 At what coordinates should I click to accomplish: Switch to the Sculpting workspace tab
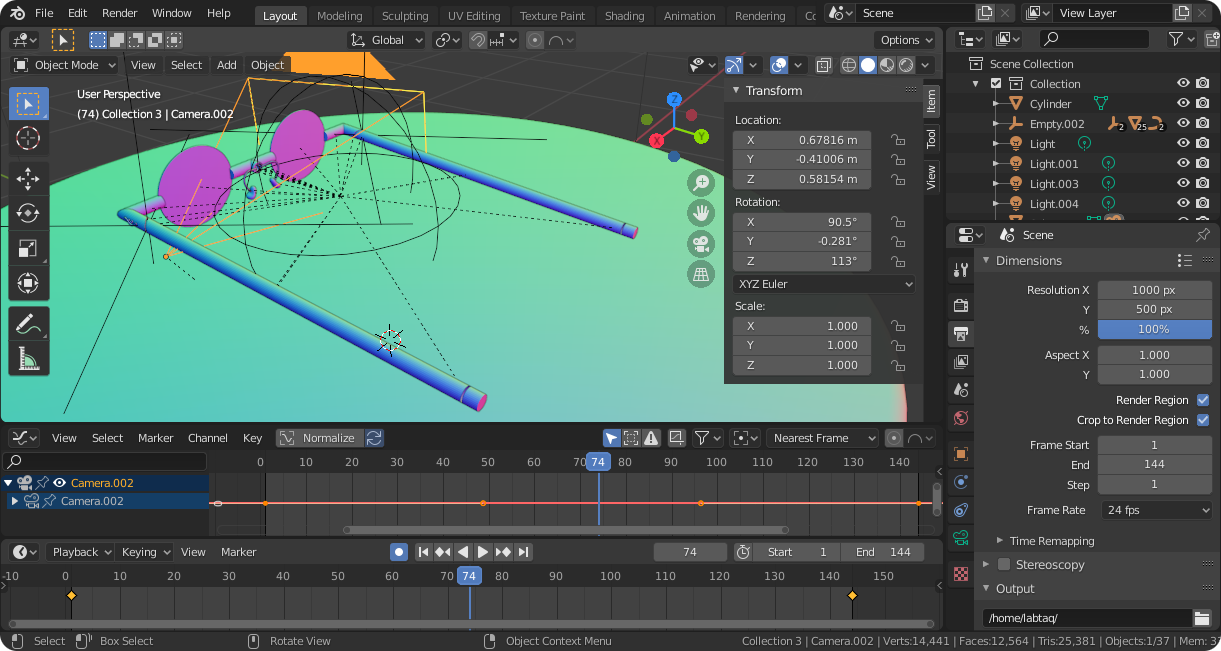point(405,16)
